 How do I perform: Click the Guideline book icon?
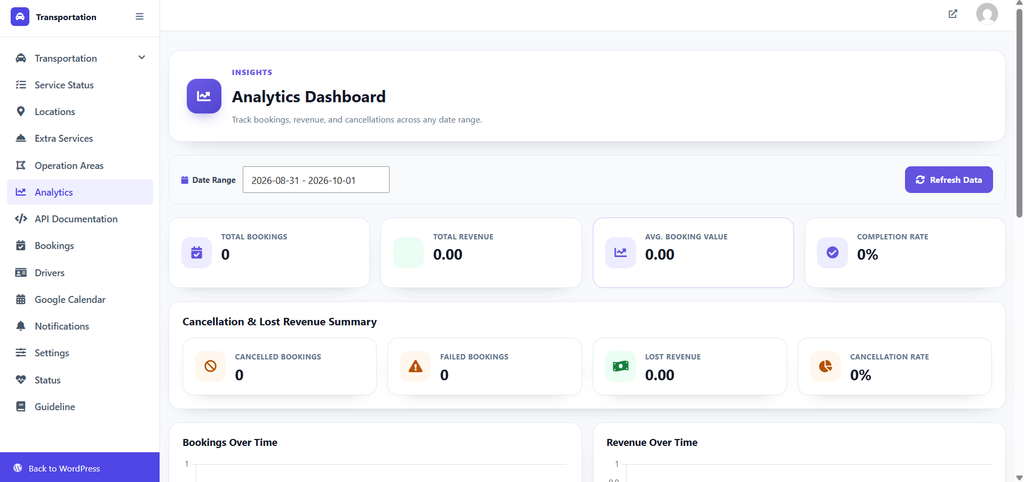pyautogui.click(x=21, y=406)
